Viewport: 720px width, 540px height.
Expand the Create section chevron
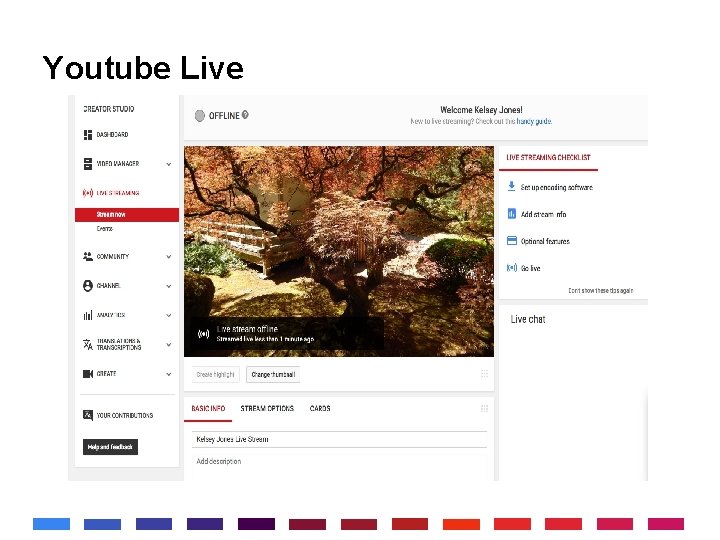[169, 374]
